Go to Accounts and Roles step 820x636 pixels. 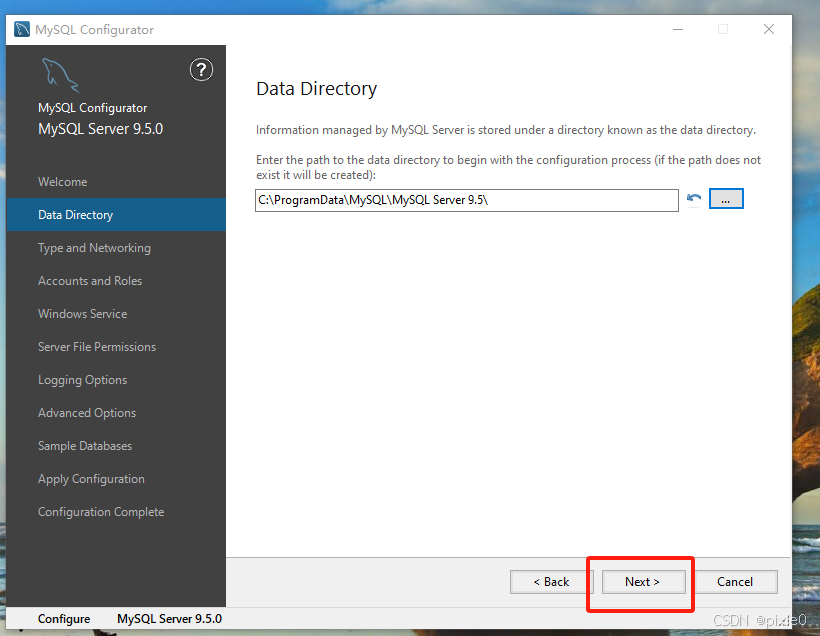click(116, 280)
